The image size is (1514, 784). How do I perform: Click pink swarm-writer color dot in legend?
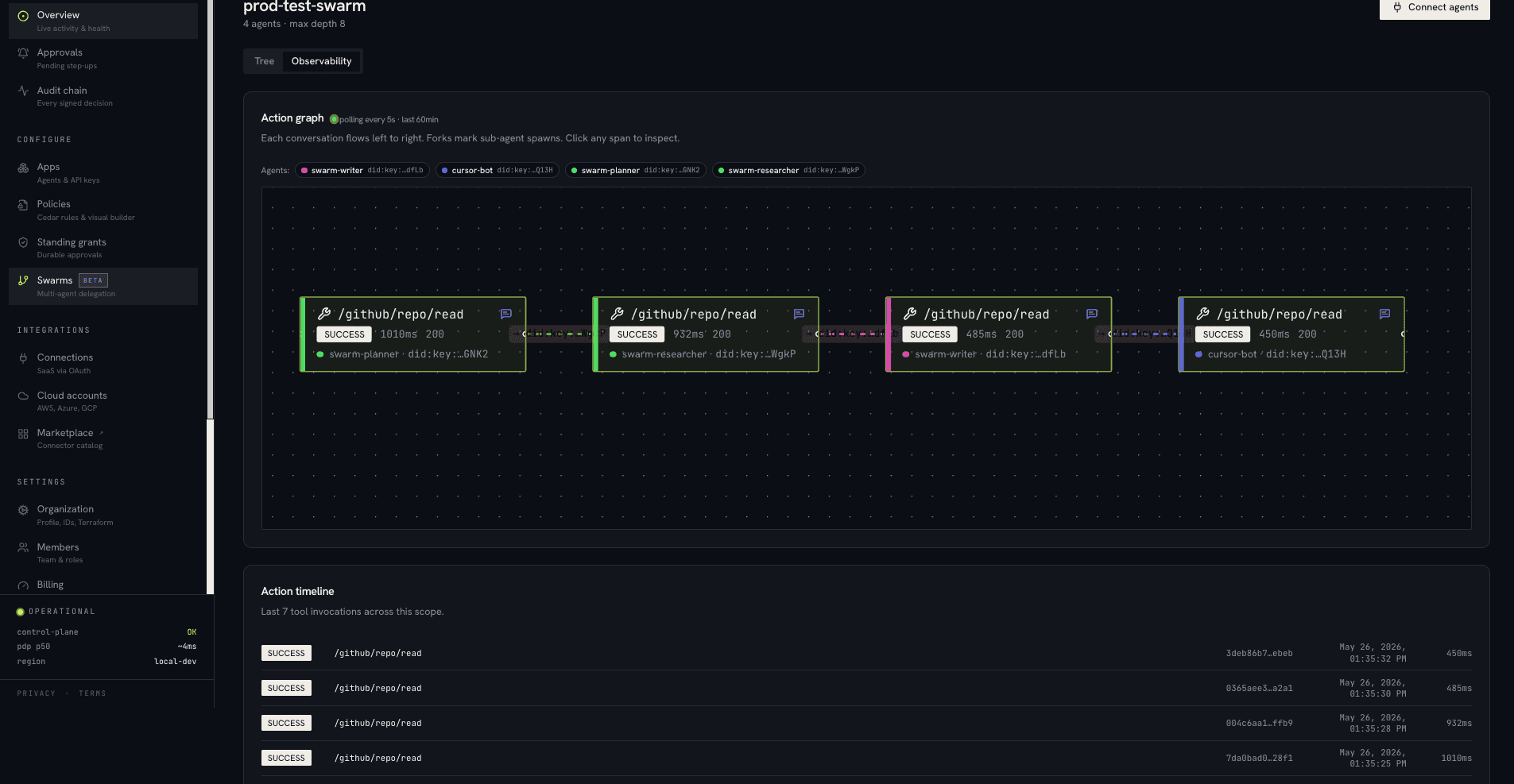(304, 170)
